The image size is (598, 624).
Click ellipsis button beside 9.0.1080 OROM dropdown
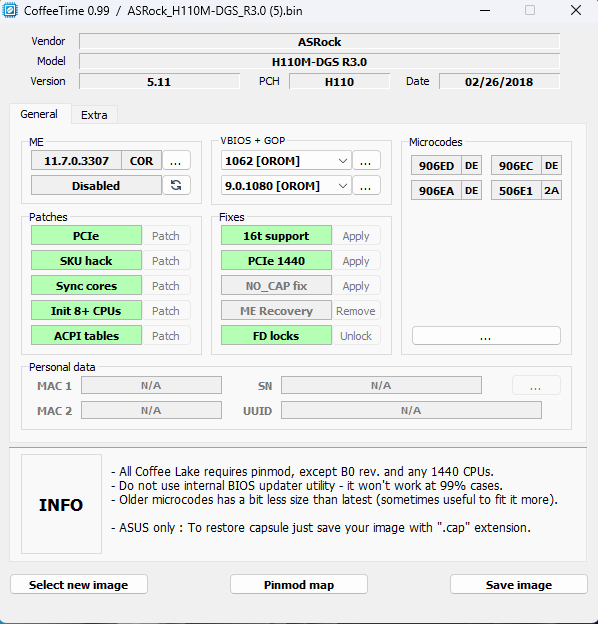(x=366, y=185)
